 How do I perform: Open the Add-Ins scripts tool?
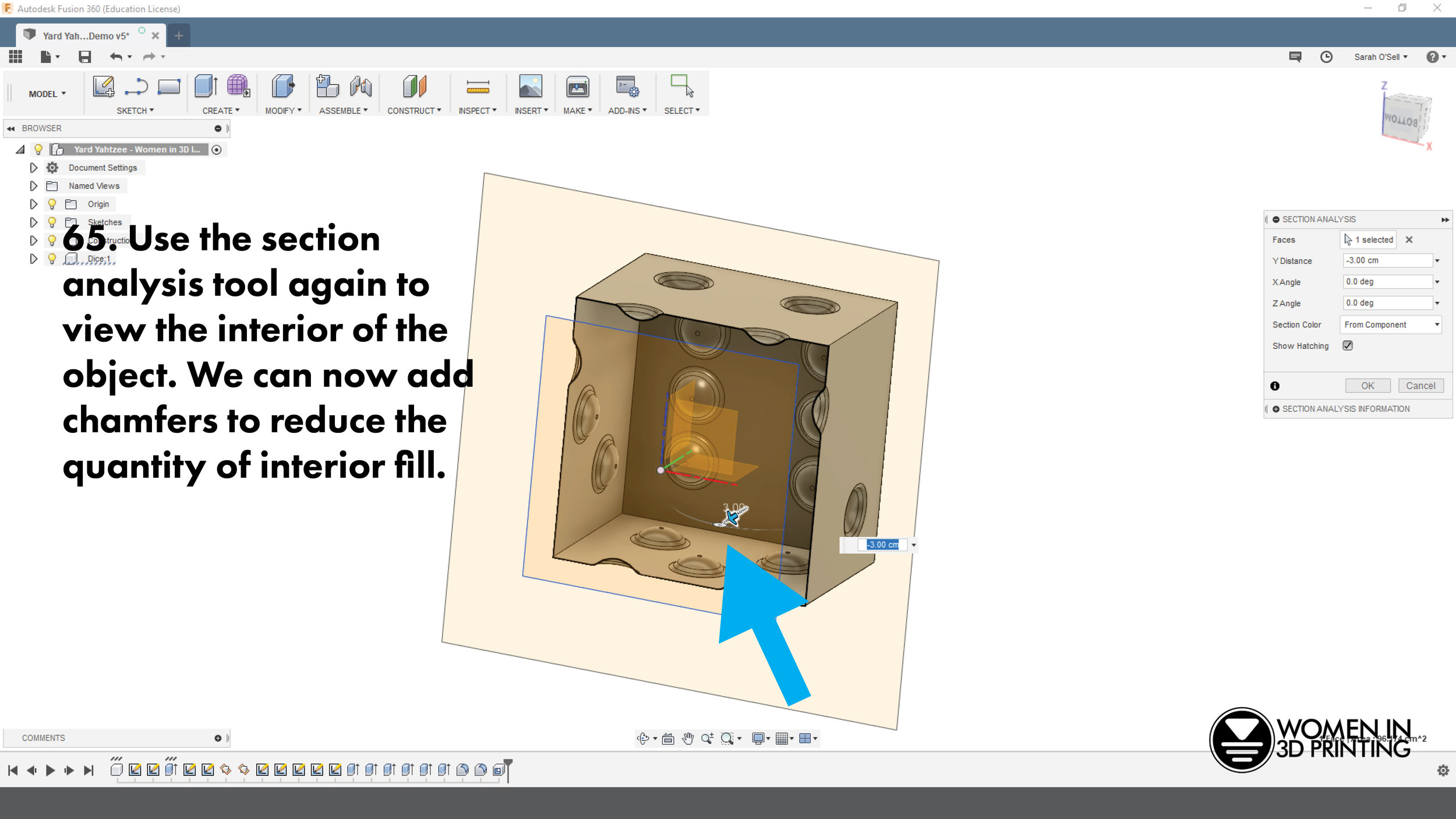627,86
